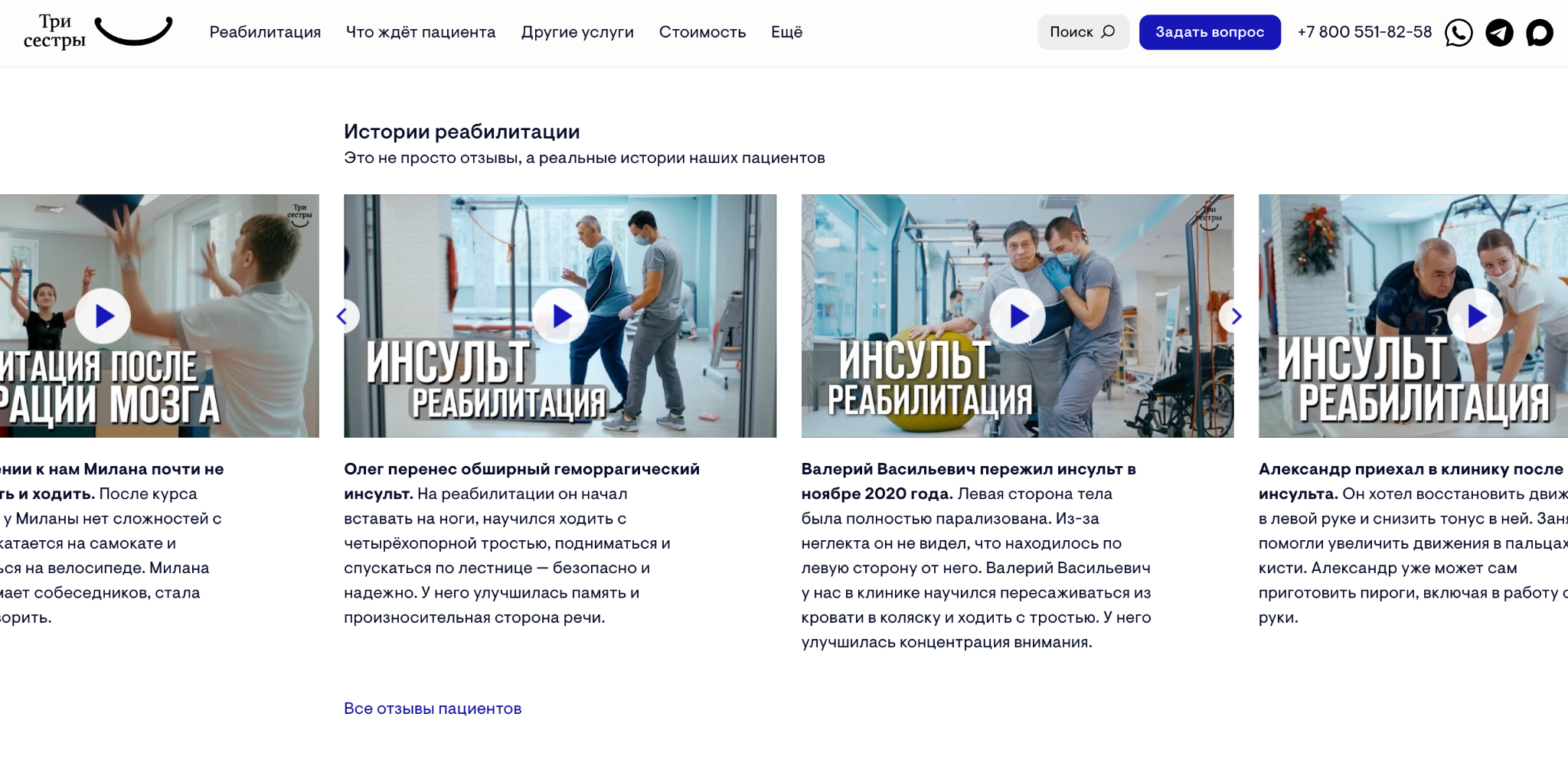Call the phone number +7 800 551-82-58
The height and width of the screenshot is (782, 1568).
pos(1364,32)
